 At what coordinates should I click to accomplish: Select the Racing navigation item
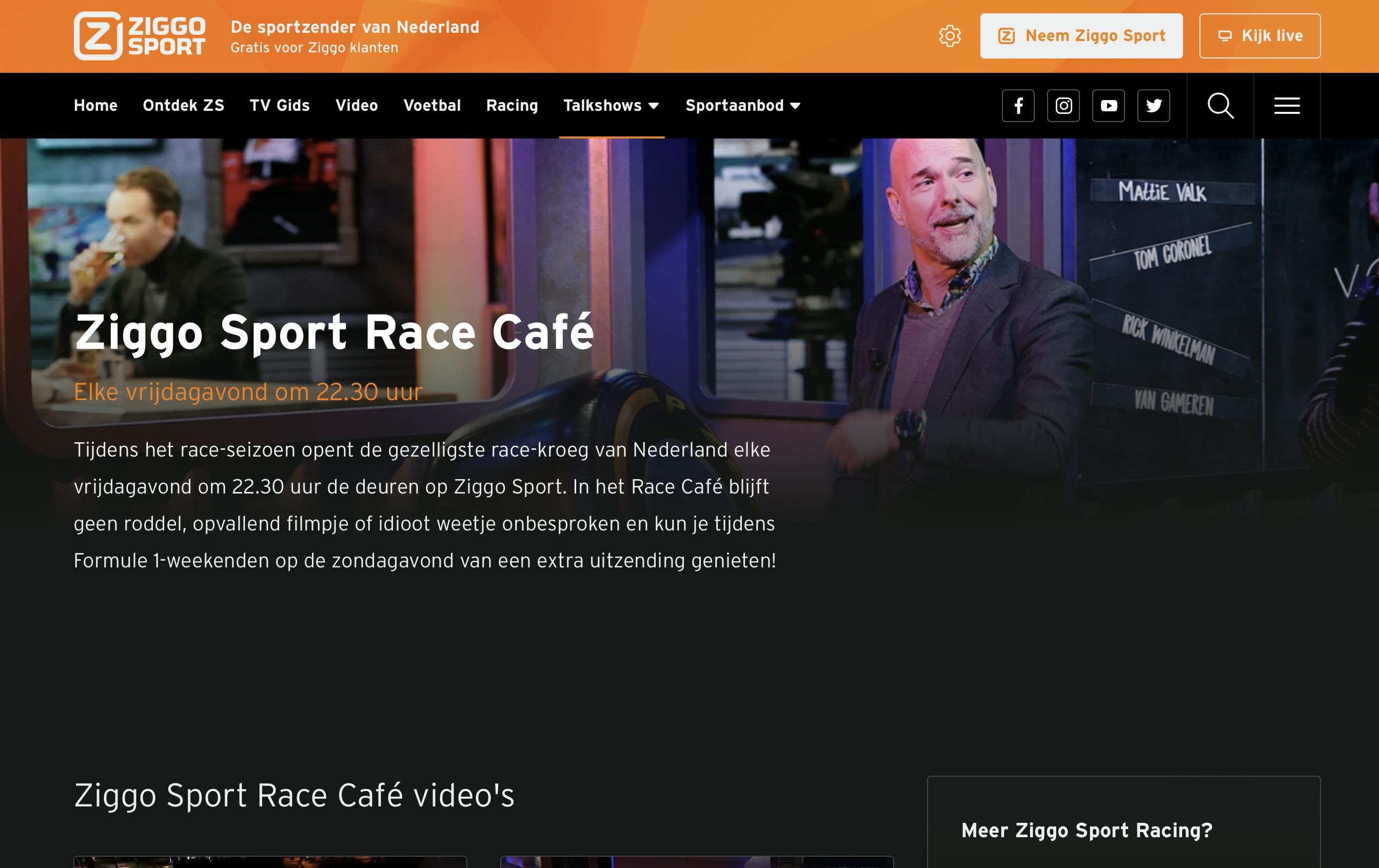click(512, 106)
